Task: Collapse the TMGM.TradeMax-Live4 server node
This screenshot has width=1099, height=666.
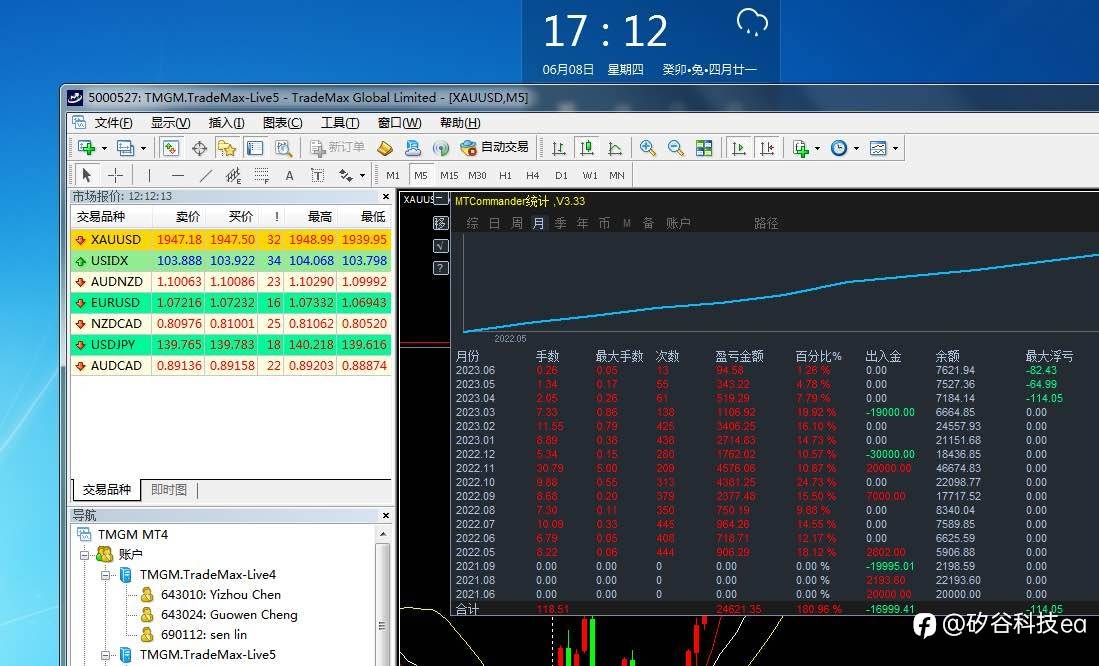Action: pos(107,575)
